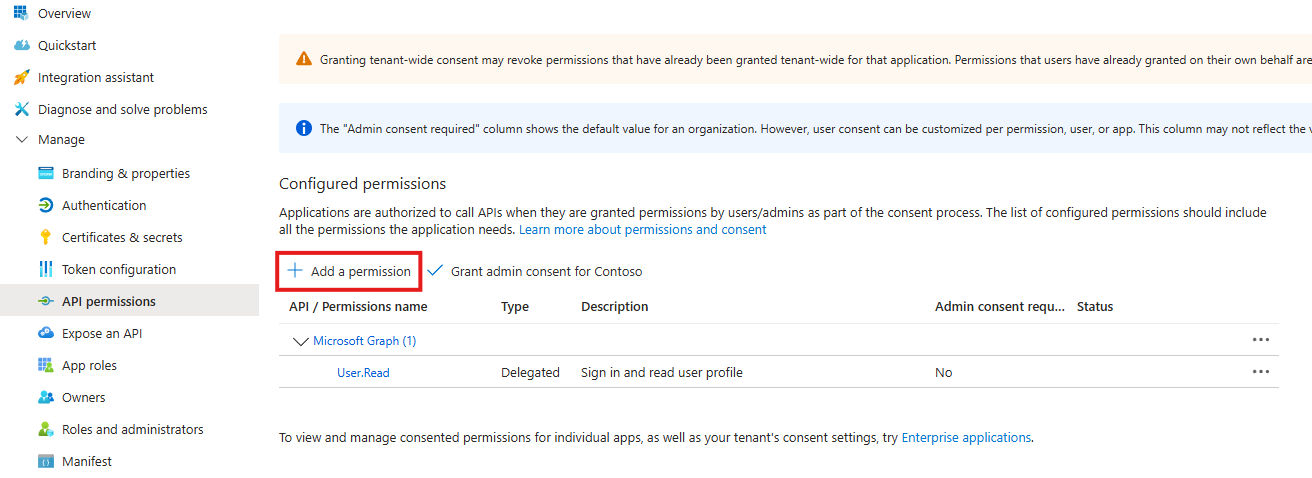Viewport: 1312px width, 478px height.
Task: Click the Diagnose and solve problems icon
Action: pyautogui.click(x=21, y=109)
